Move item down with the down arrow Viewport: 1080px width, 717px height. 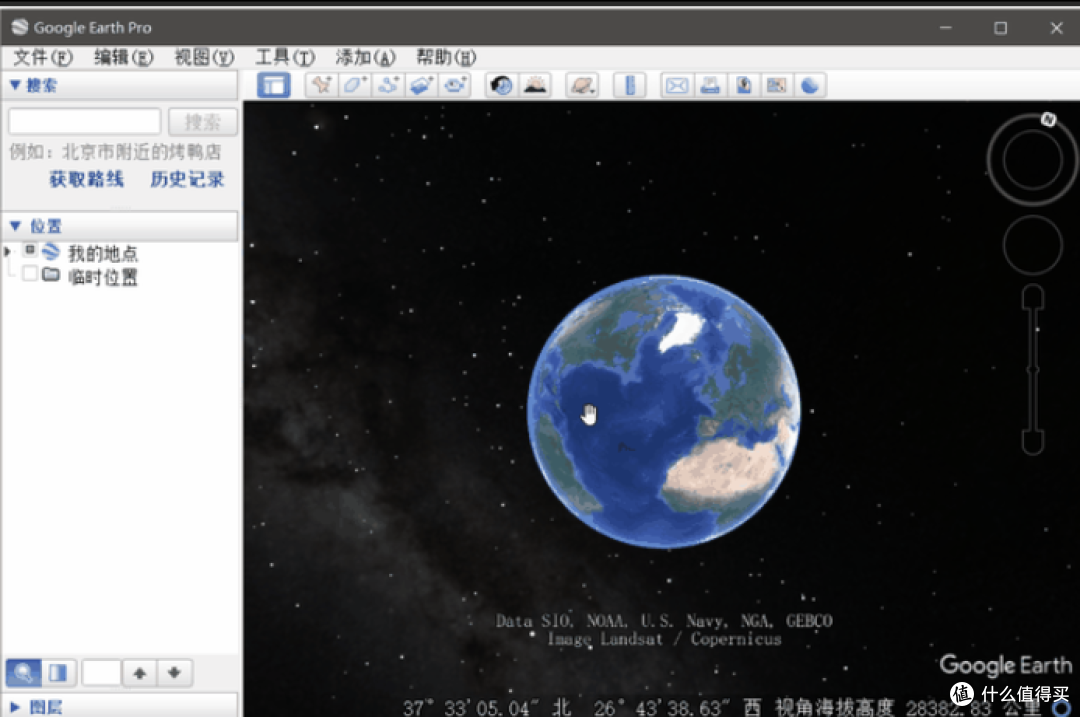click(174, 672)
